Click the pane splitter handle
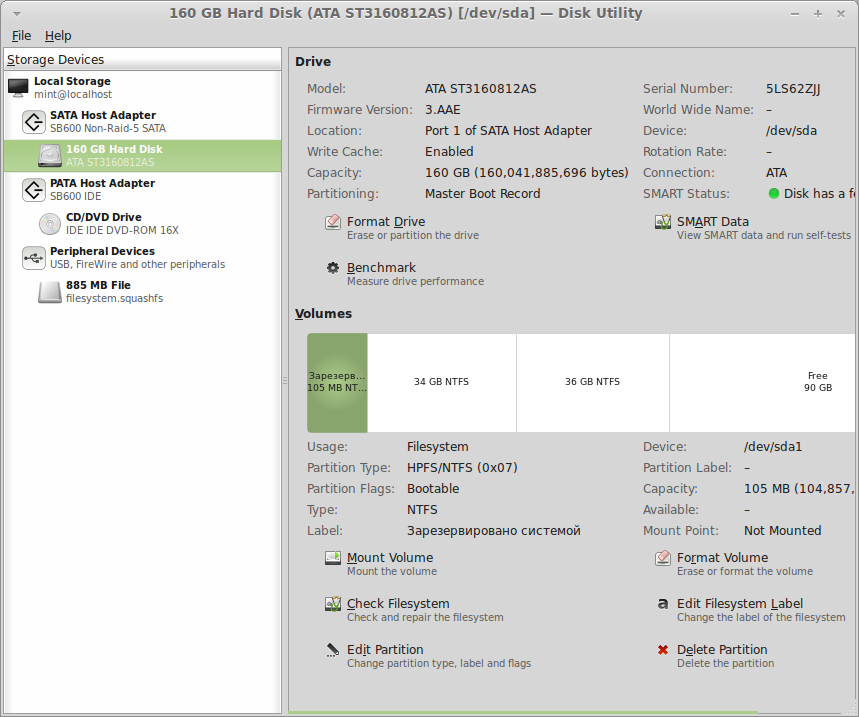The height and width of the screenshot is (717, 859). point(285,380)
